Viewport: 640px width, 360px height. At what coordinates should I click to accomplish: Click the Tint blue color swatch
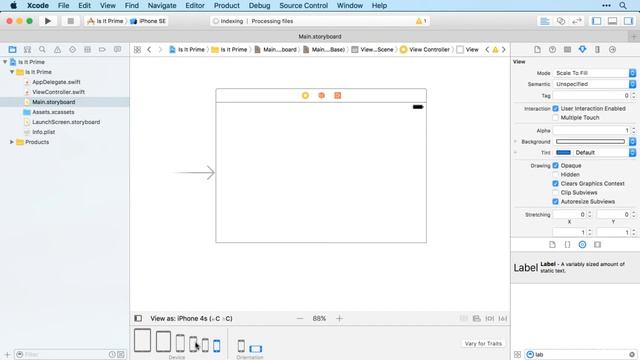pos(563,153)
